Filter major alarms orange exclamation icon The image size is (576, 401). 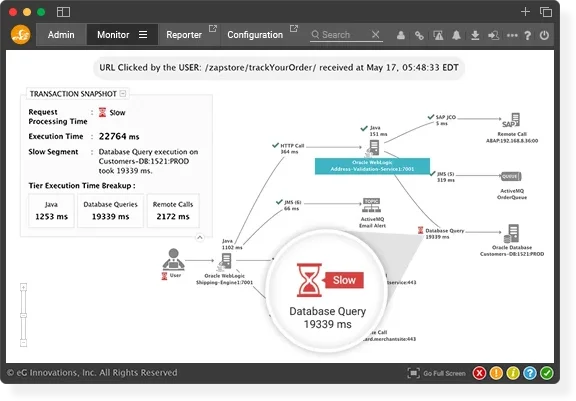click(496, 373)
